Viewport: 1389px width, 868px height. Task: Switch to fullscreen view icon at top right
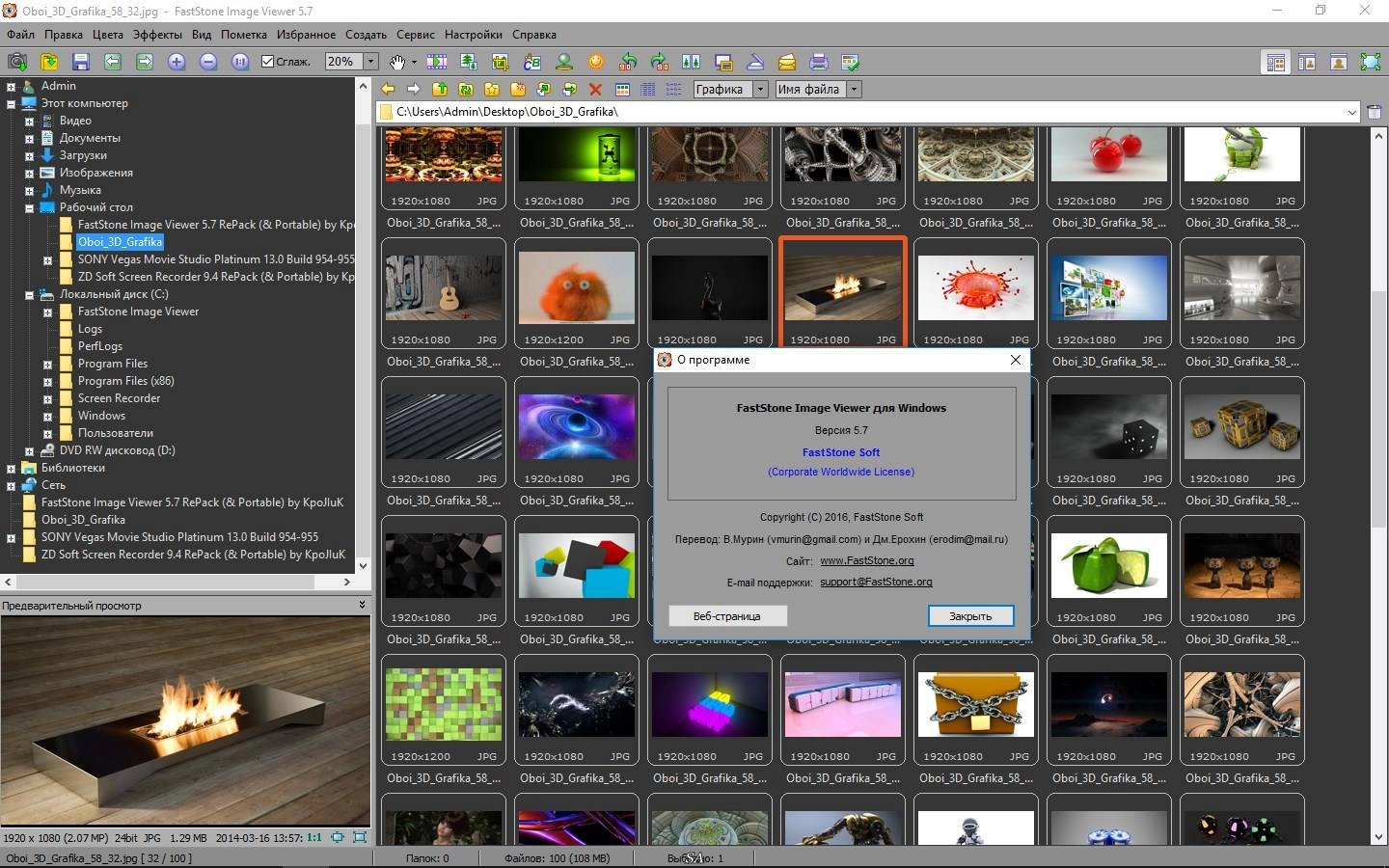pos(1371,62)
